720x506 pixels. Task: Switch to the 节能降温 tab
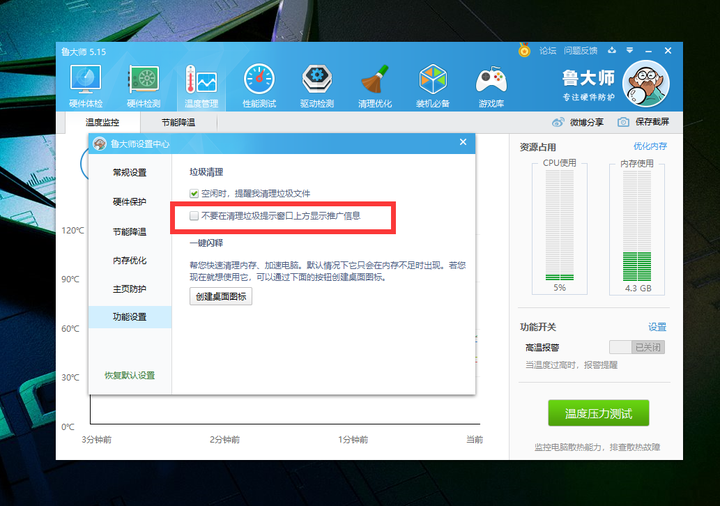(x=178, y=123)
